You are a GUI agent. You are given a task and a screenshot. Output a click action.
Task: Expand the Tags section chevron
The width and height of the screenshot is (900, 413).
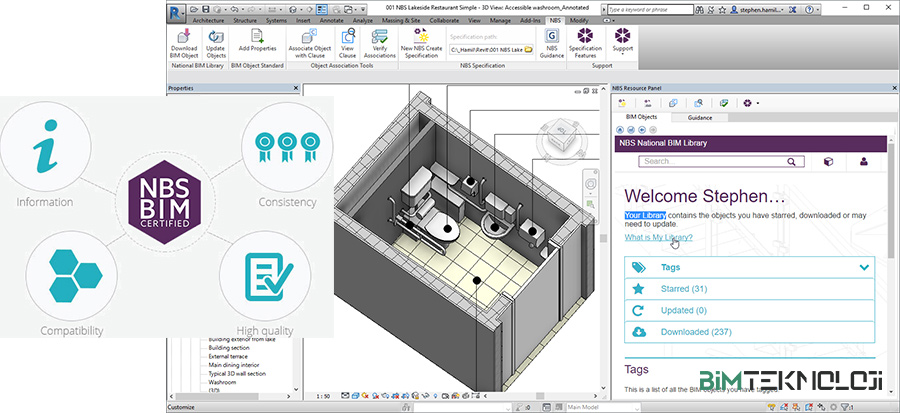[864, 267]
